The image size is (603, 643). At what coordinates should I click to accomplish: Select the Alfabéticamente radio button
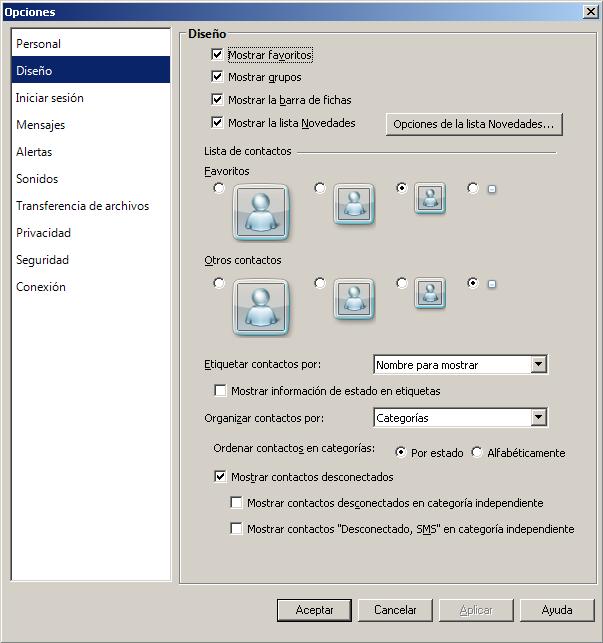point(477,452)
